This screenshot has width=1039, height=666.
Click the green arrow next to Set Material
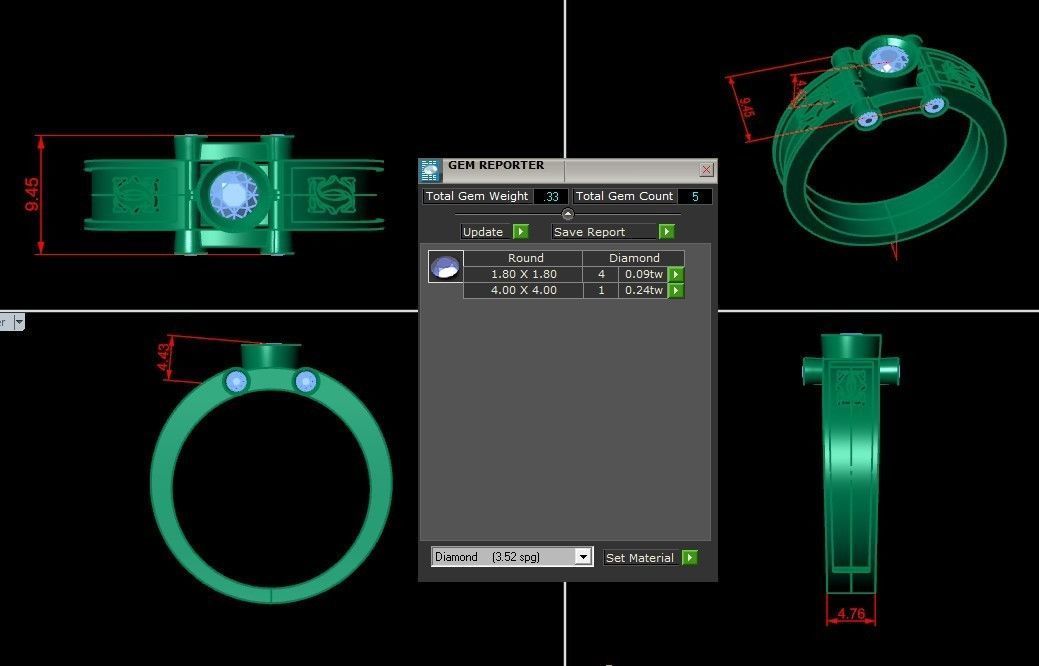click(690, 557)
